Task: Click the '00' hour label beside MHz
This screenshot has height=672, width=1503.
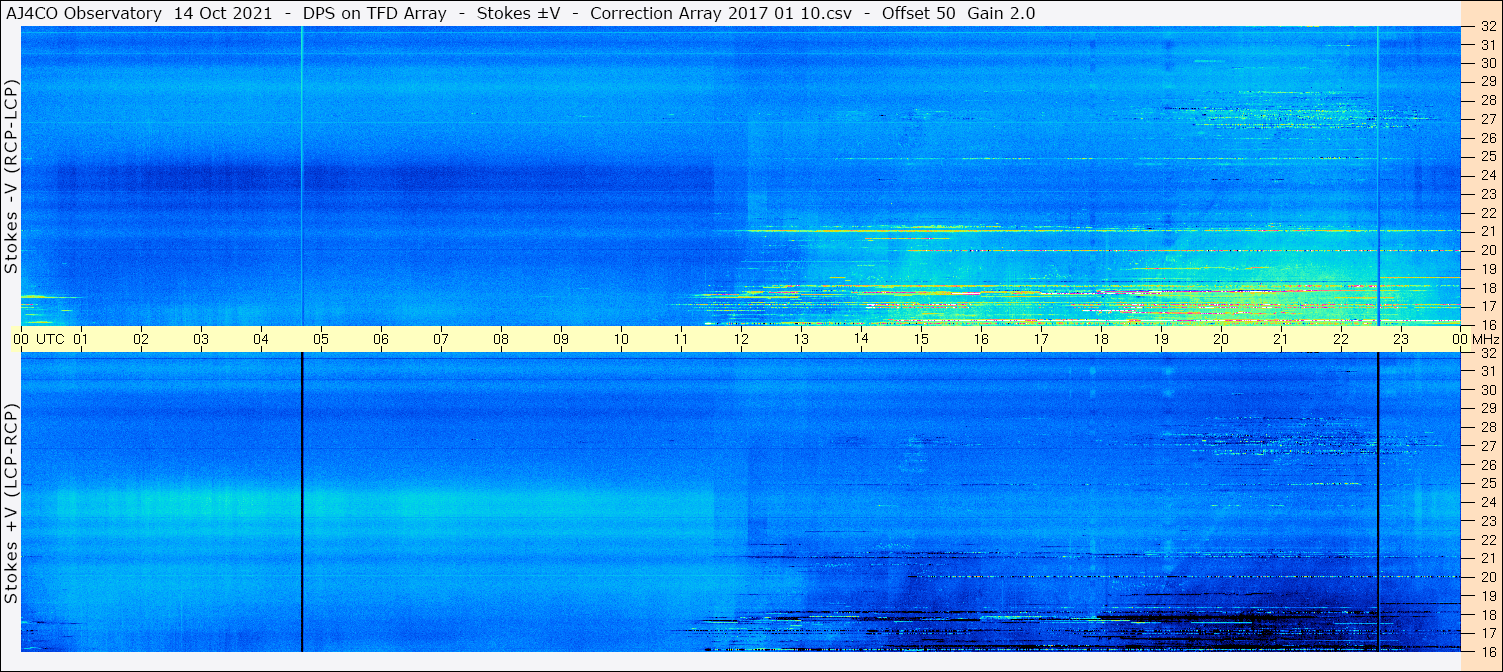Action: pos(1460,339)
